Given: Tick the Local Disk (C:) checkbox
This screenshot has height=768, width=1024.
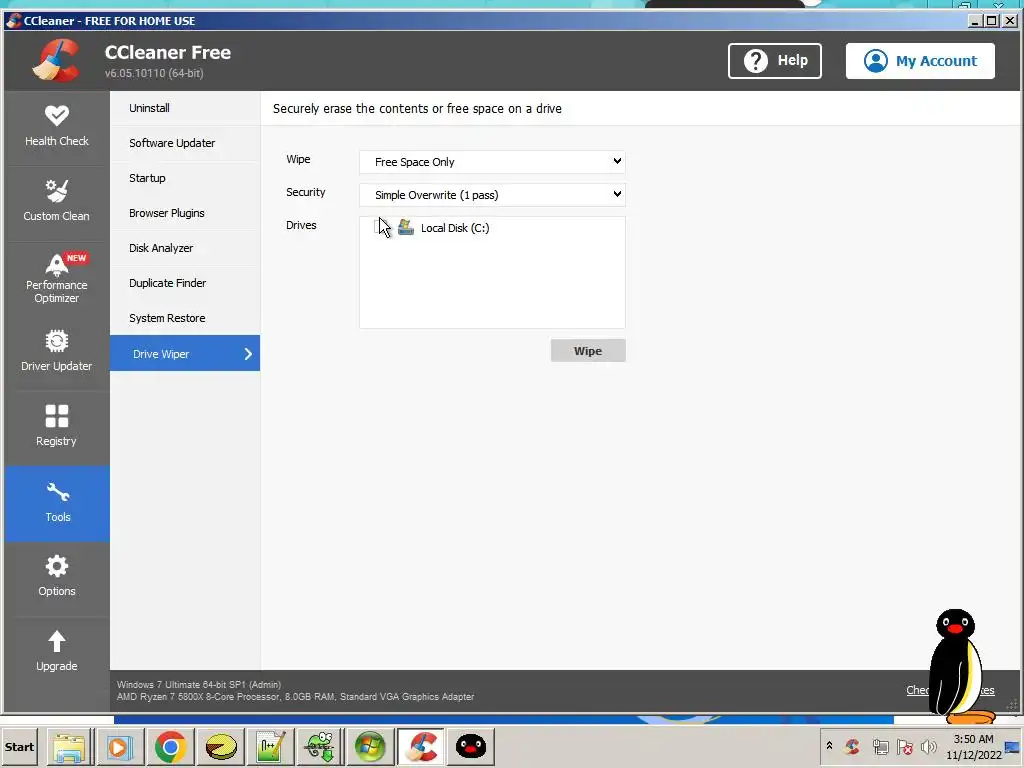Looking at the screenshot, I should coord(379,227).
